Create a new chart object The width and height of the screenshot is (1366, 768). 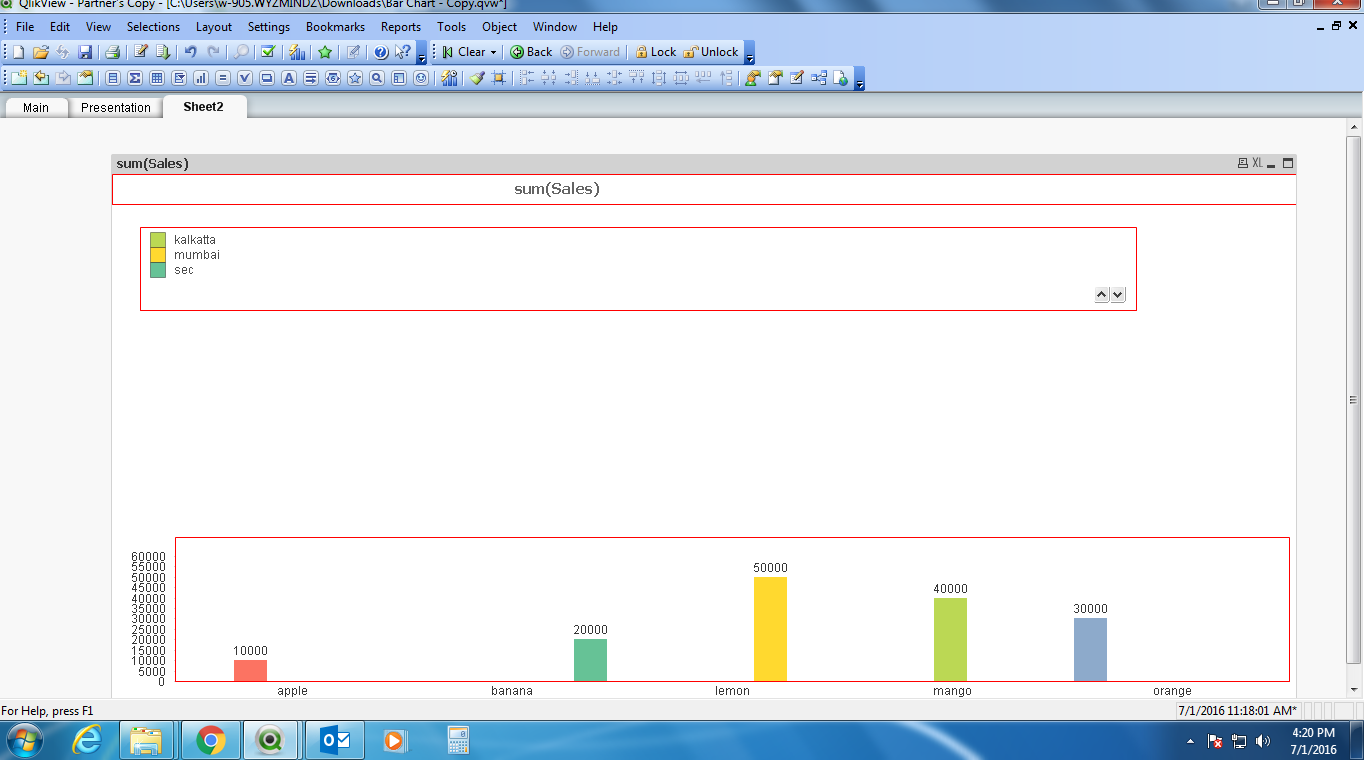click(201, 78)
